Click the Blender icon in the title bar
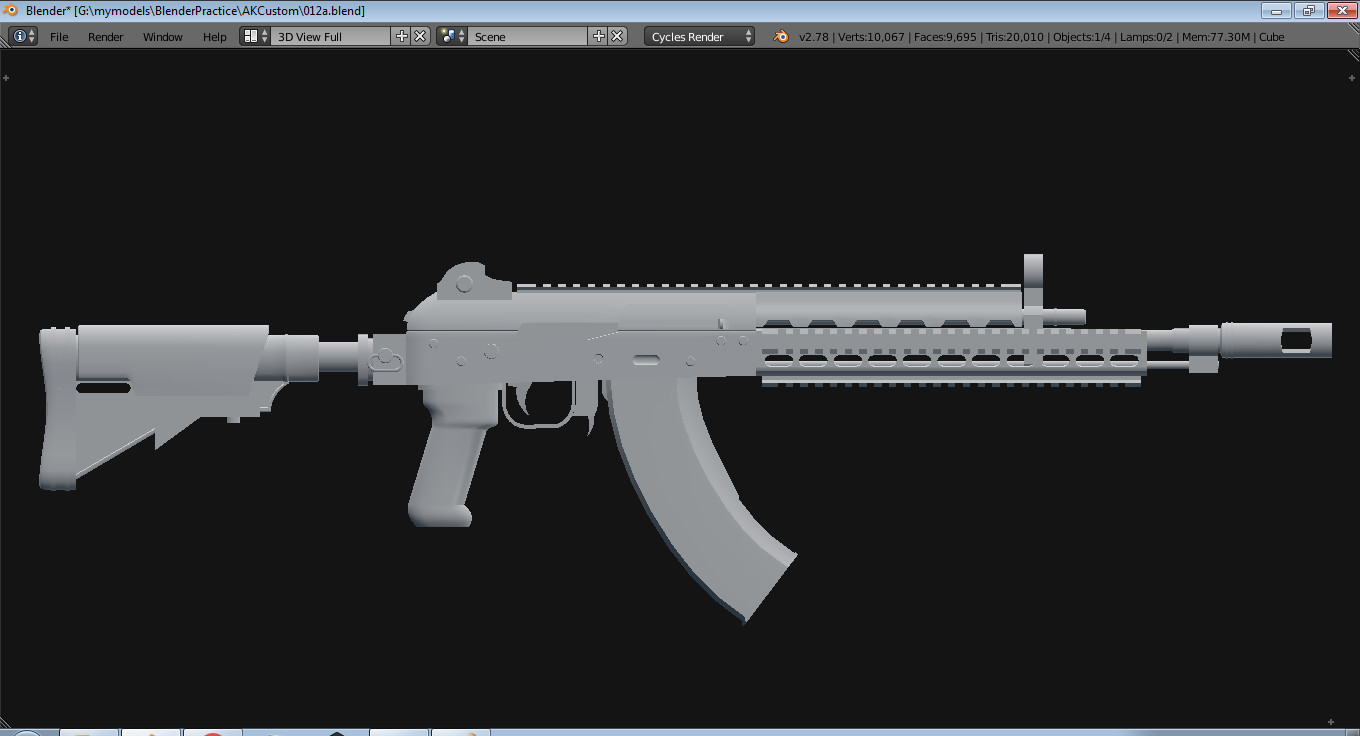1360x736 pixels. tap(12, 10)
